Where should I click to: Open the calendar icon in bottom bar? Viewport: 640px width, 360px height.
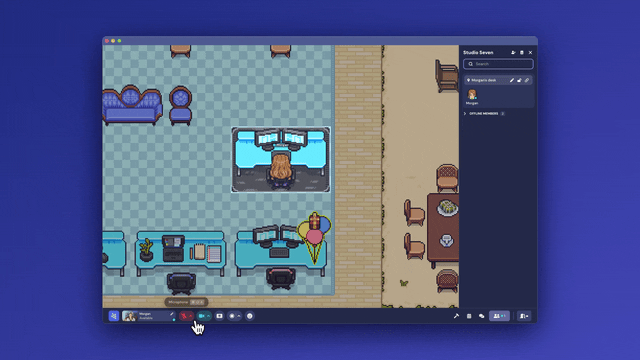469,316
